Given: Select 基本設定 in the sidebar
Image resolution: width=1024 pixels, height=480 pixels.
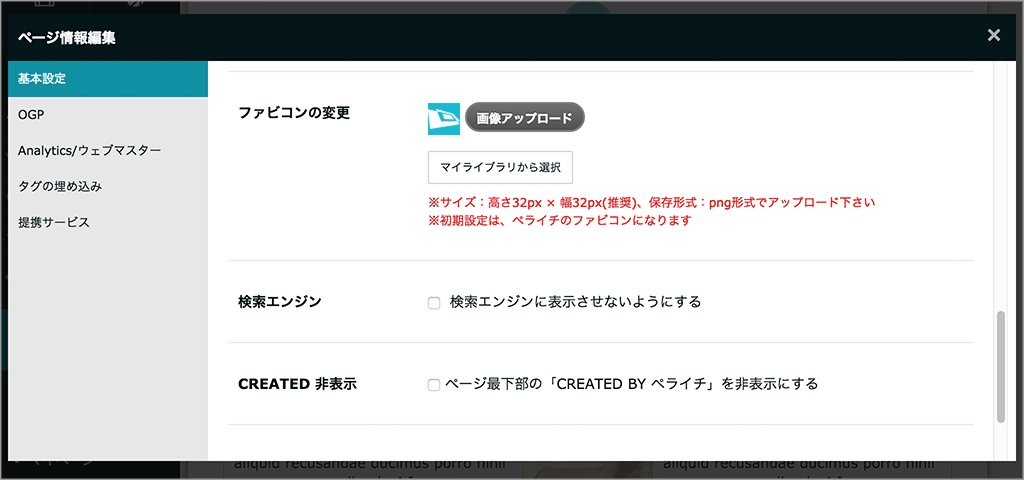Looking at the screenshot, I should (108, 79).
